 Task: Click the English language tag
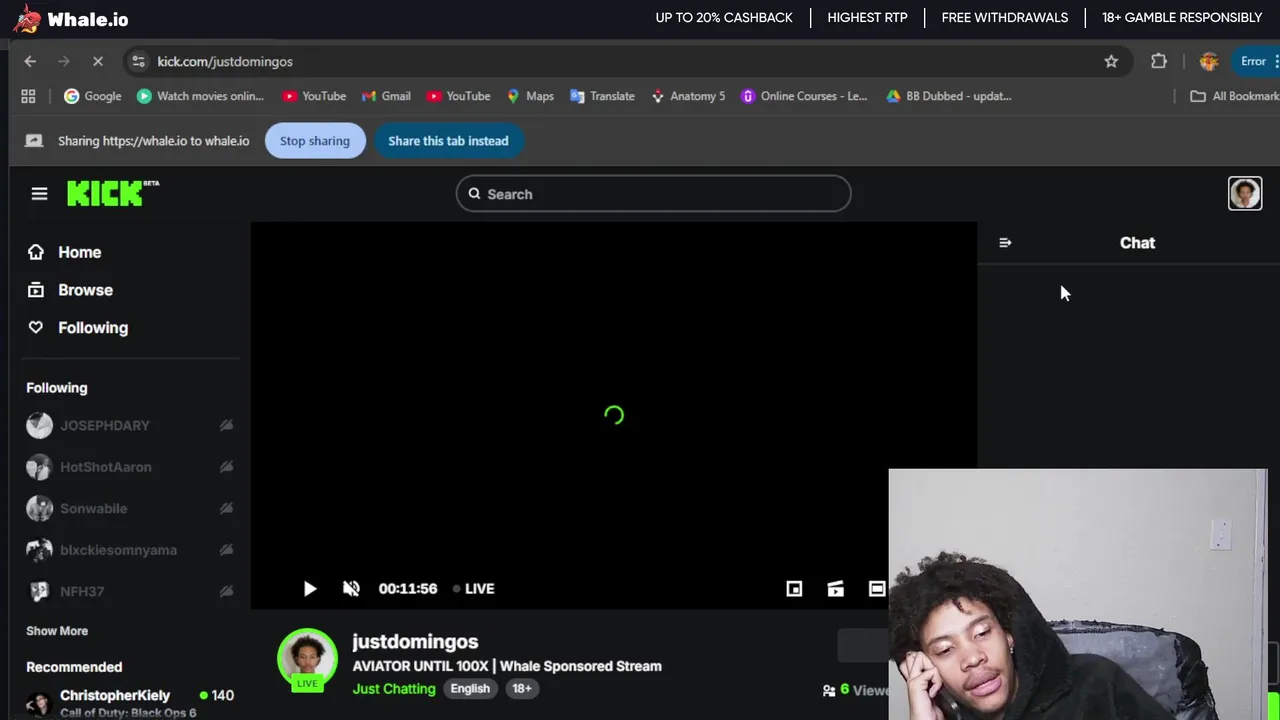470,689
